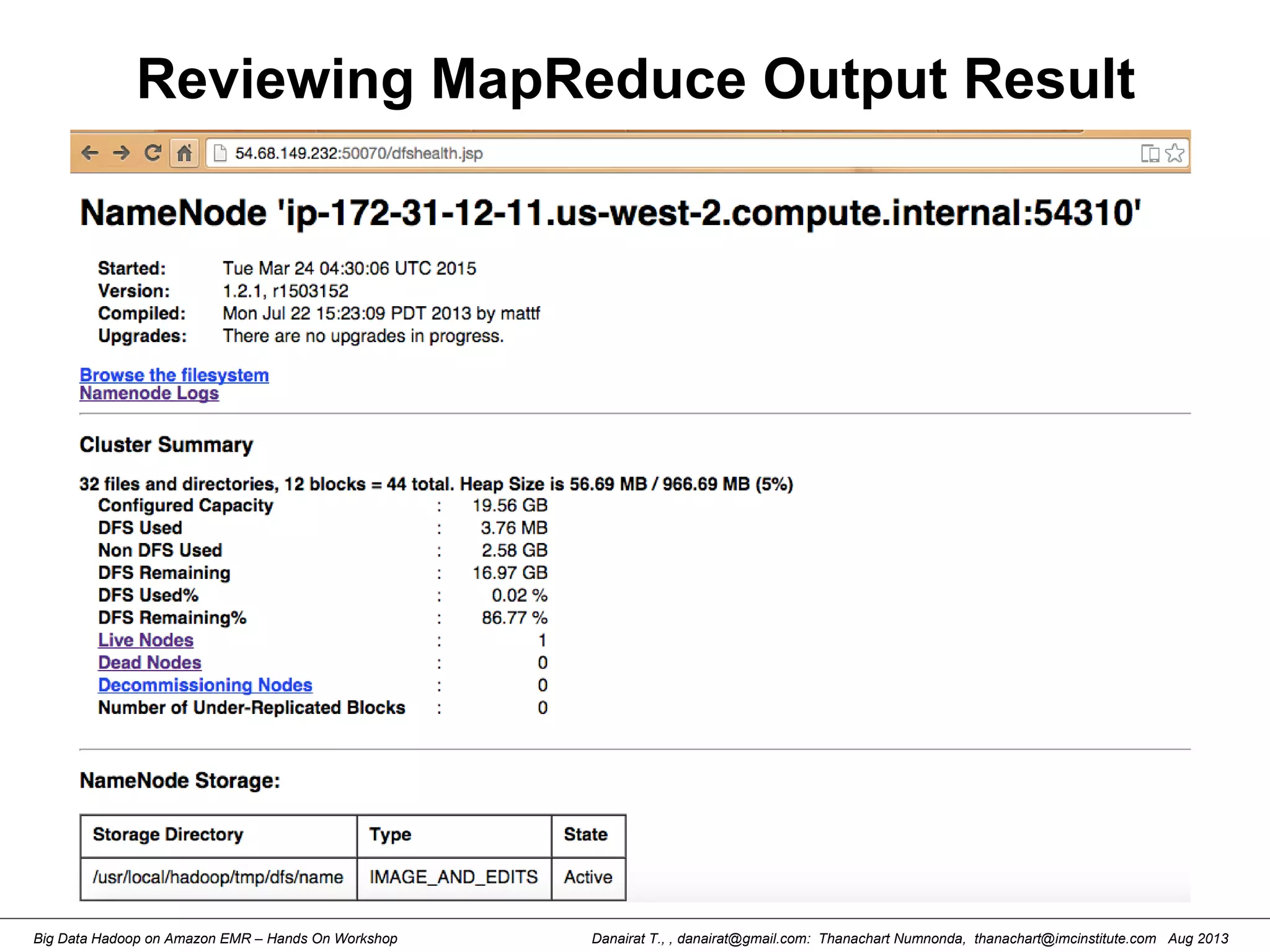This screenshot has width=1270, height=952.
Task: Click the Live Nodes count 1
Action: (x=543, y=640)
